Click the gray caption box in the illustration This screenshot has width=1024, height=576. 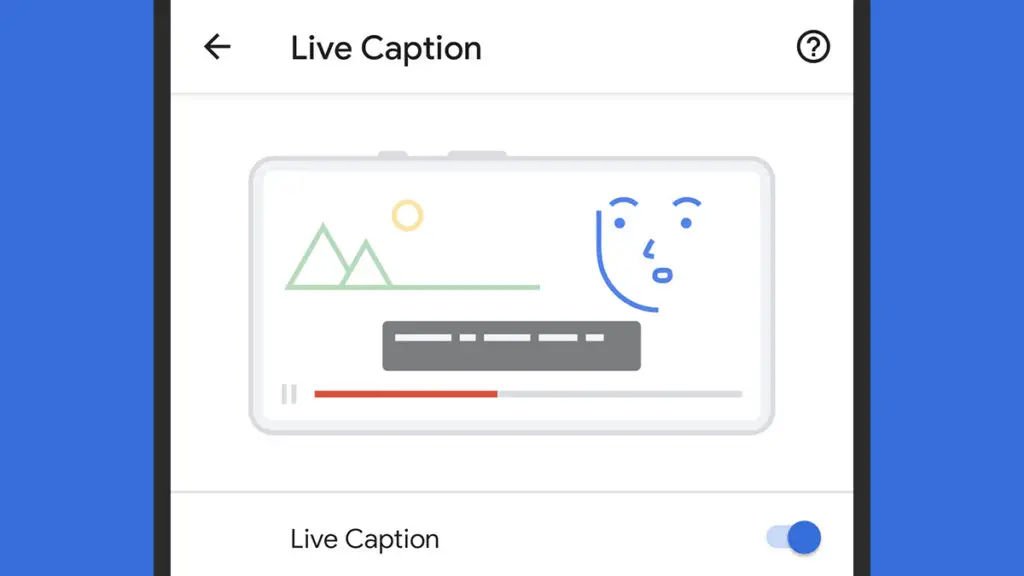click(x=511, y=345)
